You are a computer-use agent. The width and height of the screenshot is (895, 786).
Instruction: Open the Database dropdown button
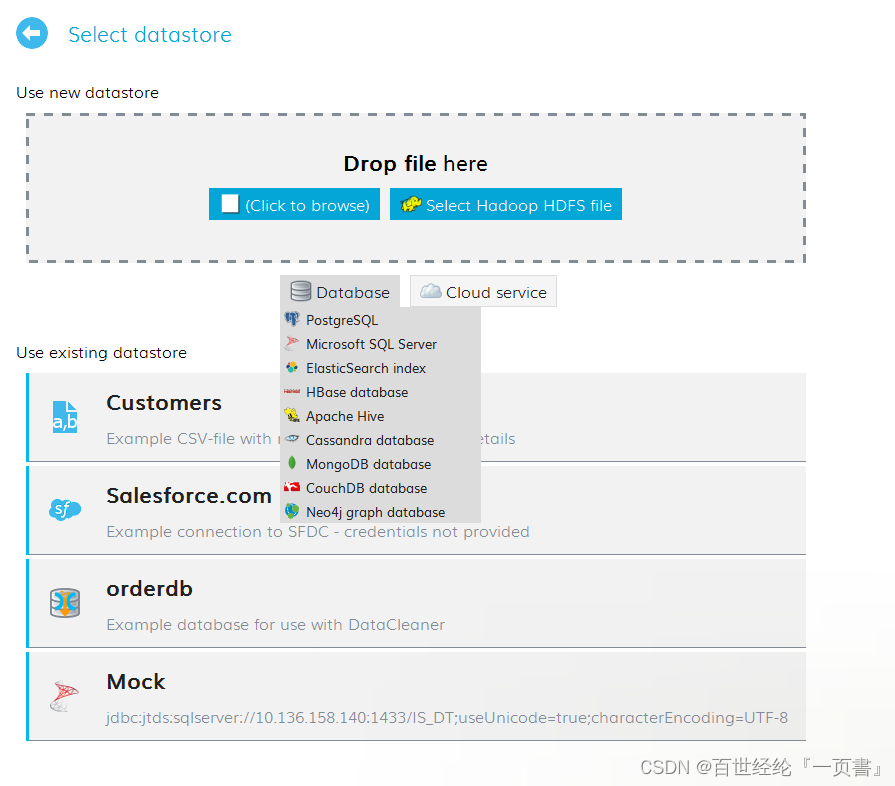point(340,292)
